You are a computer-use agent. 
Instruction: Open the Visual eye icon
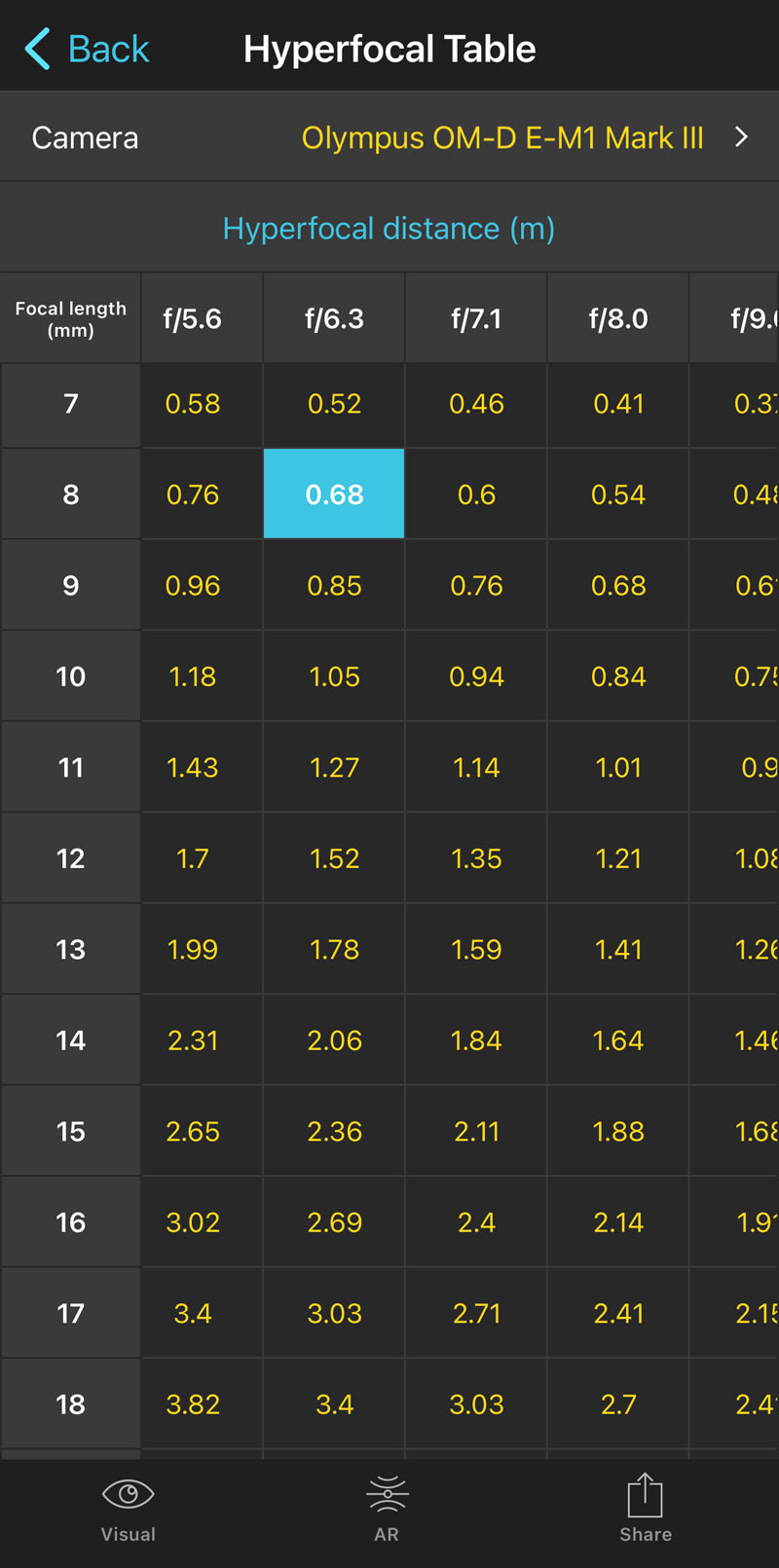128,1494
